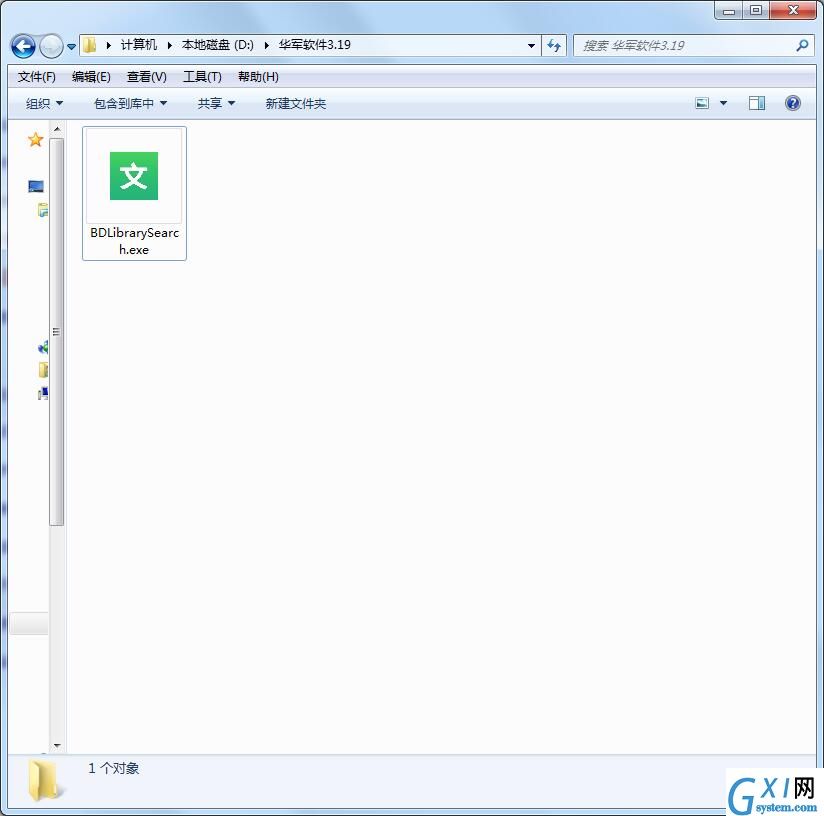This screenshot has height=816, width=824.
Task: Select the yellow folder icon in sidebar
Action: (43, 370)
